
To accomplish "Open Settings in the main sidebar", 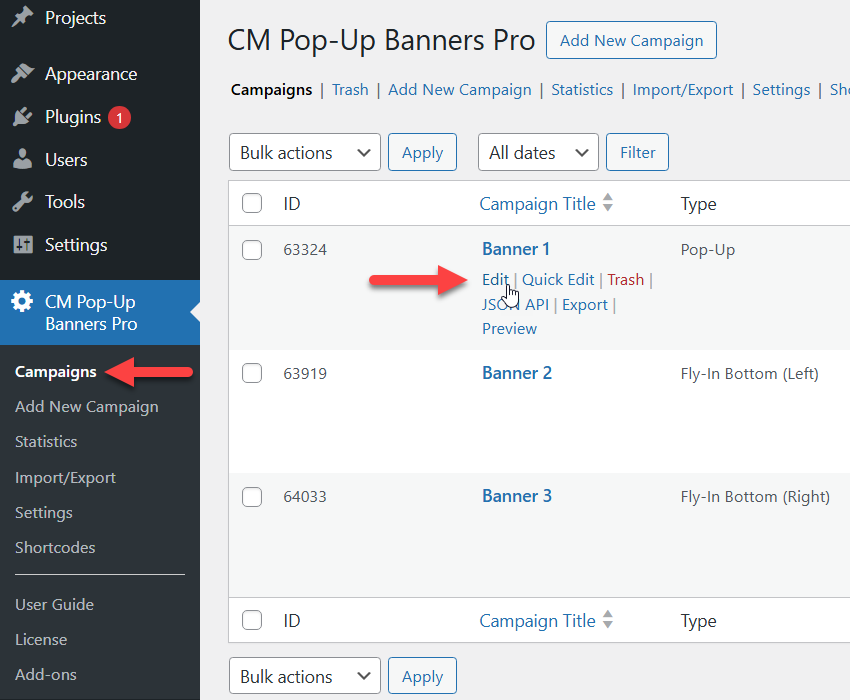I will click(x=76, y=245).
